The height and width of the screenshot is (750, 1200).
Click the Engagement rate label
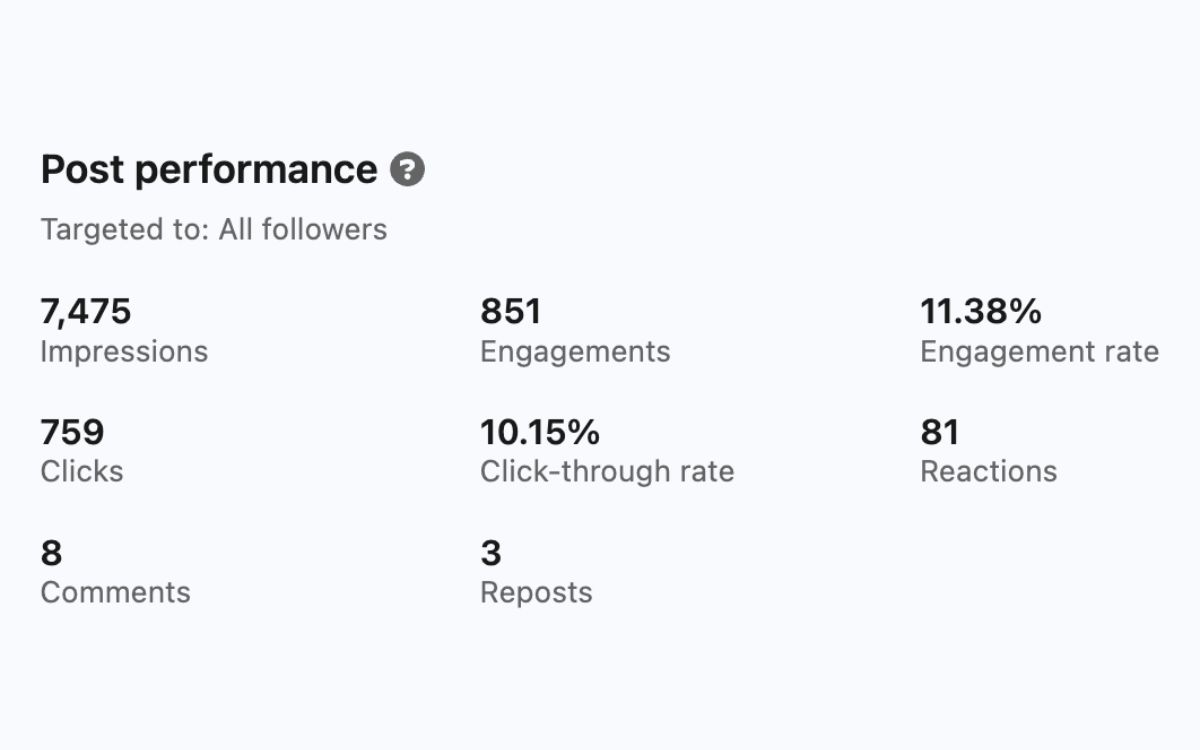[1039, 351]
